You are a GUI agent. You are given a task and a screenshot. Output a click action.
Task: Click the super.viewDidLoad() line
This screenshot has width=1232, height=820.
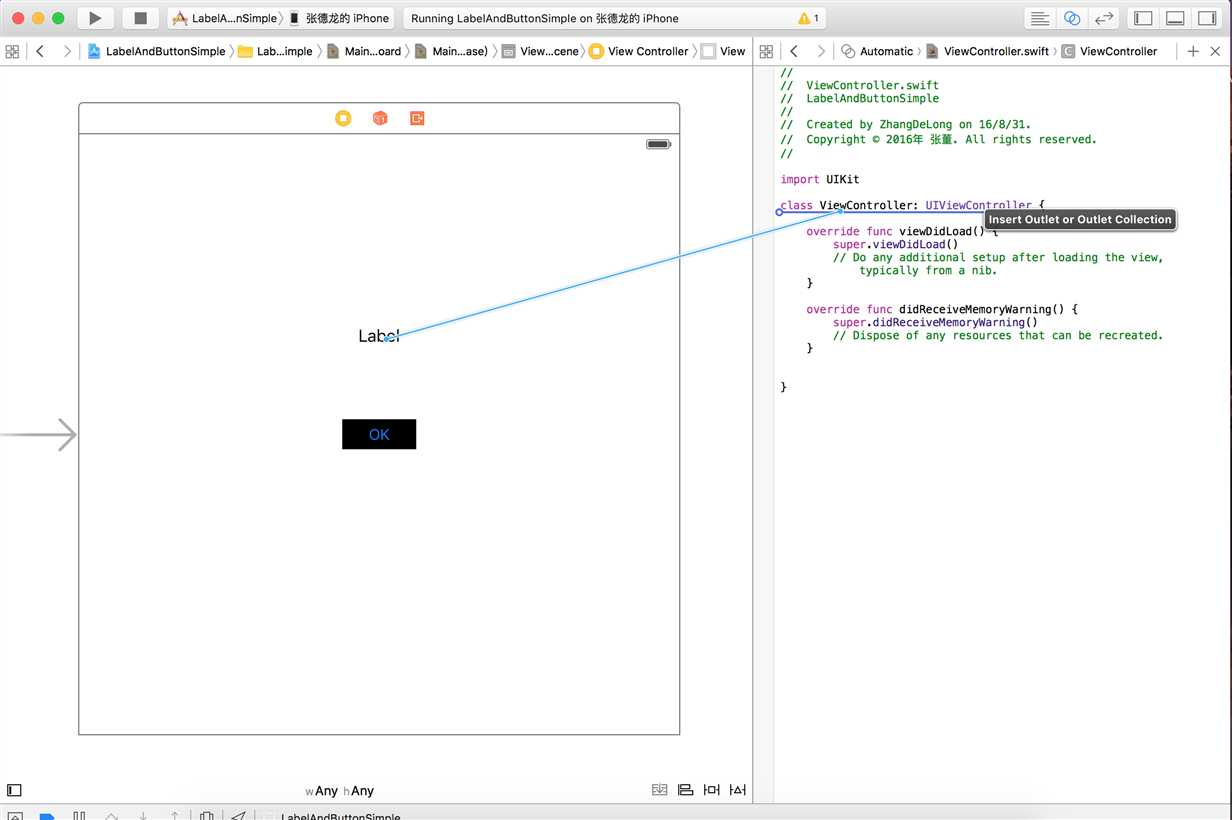896,244
